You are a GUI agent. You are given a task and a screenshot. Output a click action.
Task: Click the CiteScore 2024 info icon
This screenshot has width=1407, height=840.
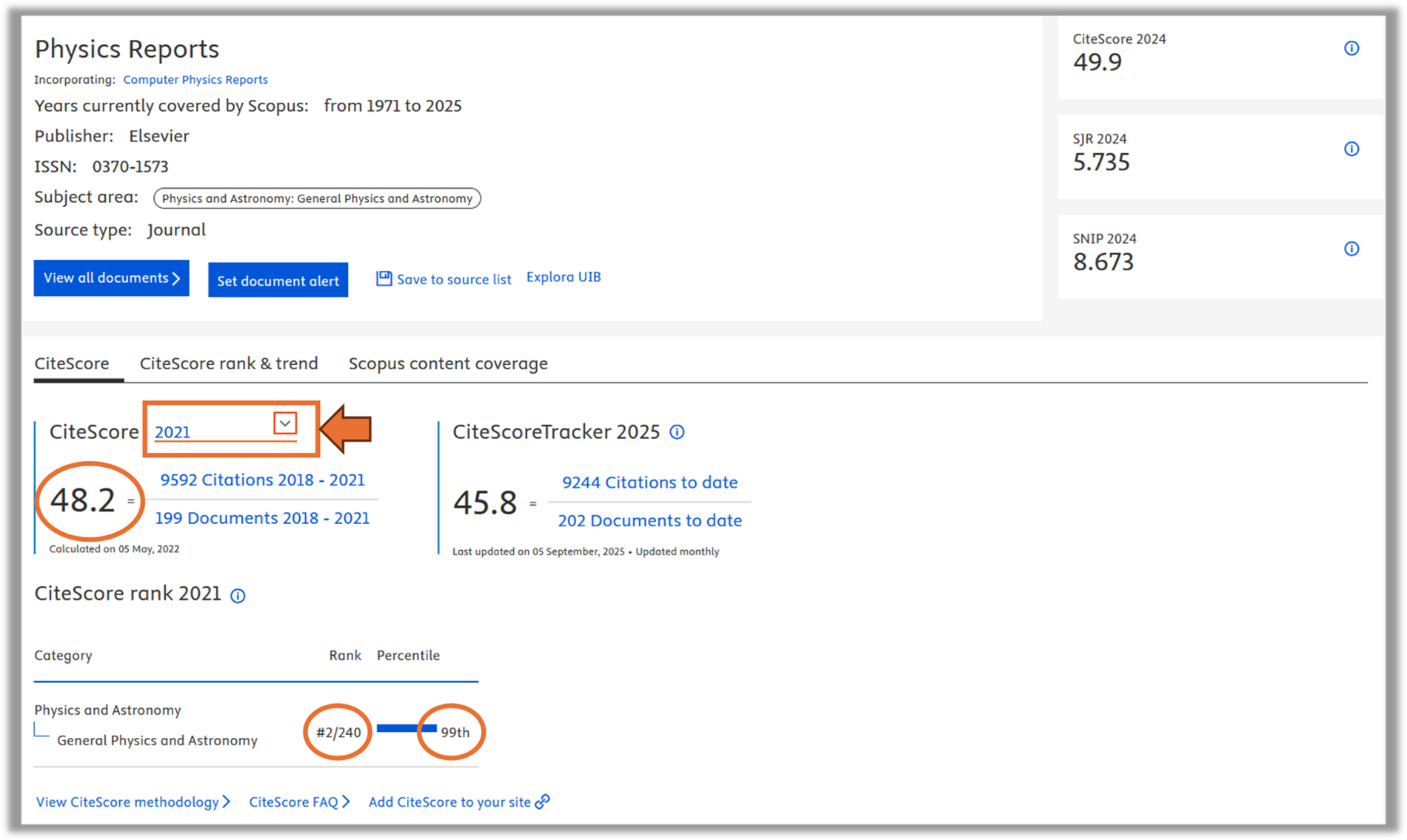[1351, 49]
